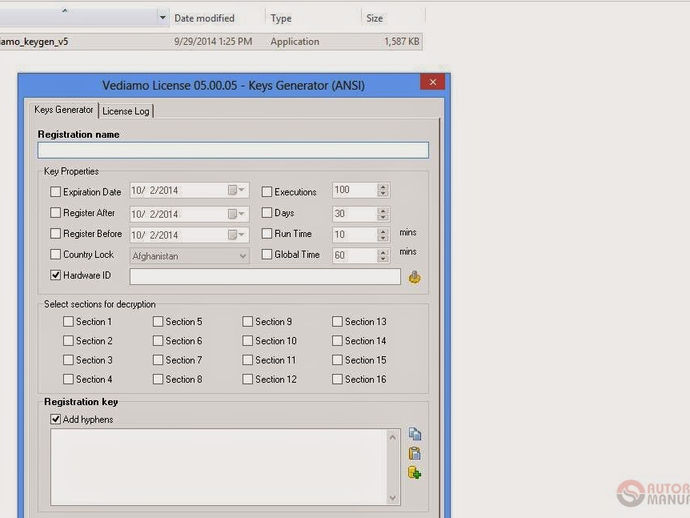
Task: Click the key box scrollbar down arrow
Action: pyautogui.click(x=393, y=498)
